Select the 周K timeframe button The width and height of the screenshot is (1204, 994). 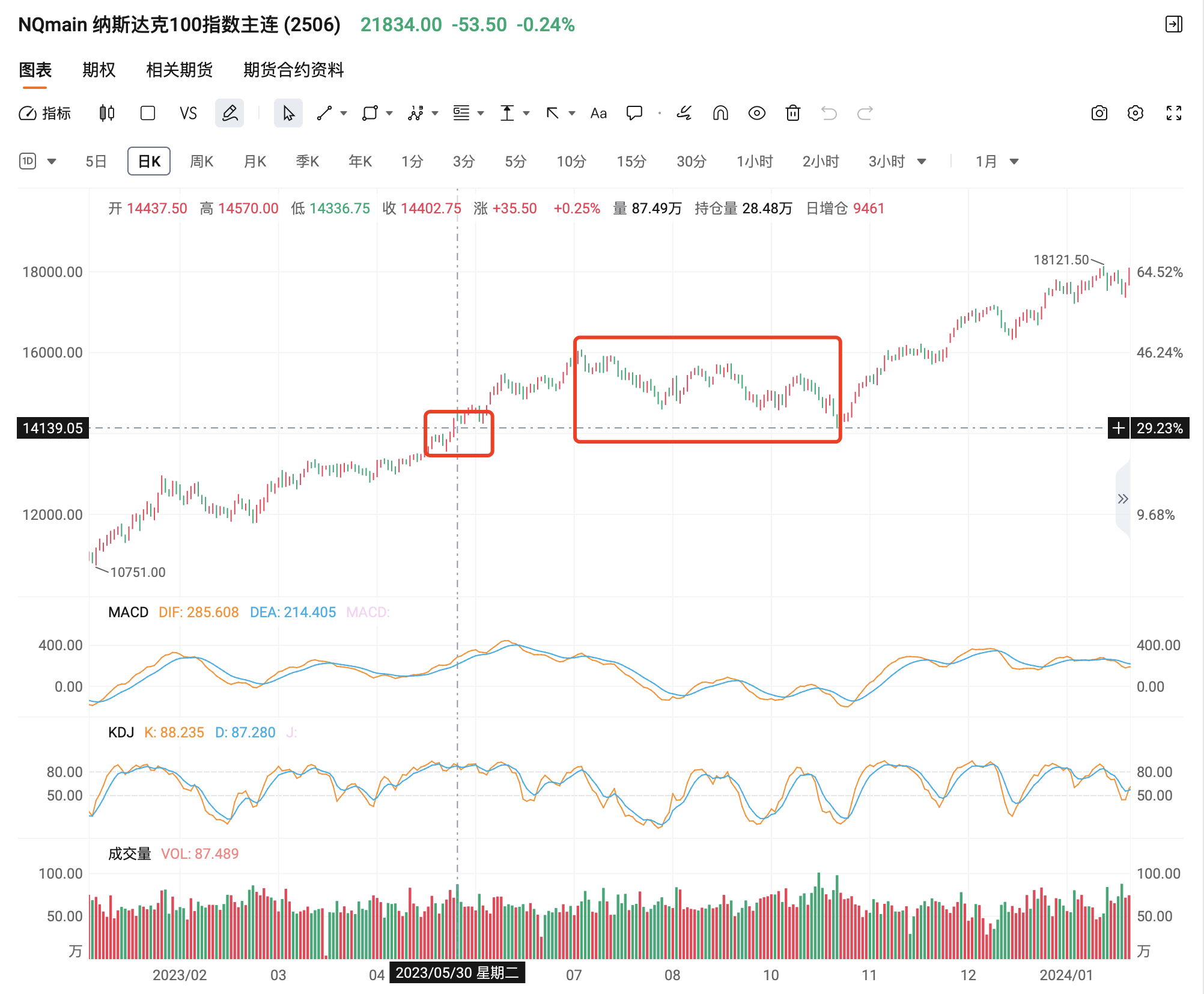(202, 162)
